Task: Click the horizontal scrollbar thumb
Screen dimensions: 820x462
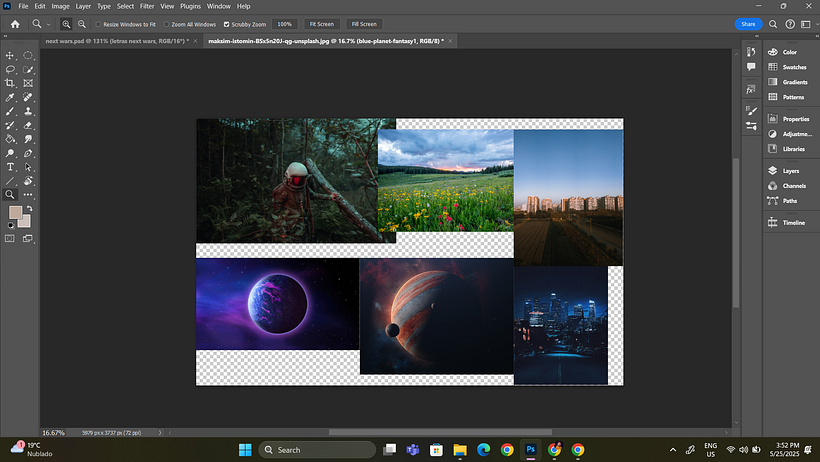Action: [440, 432]
